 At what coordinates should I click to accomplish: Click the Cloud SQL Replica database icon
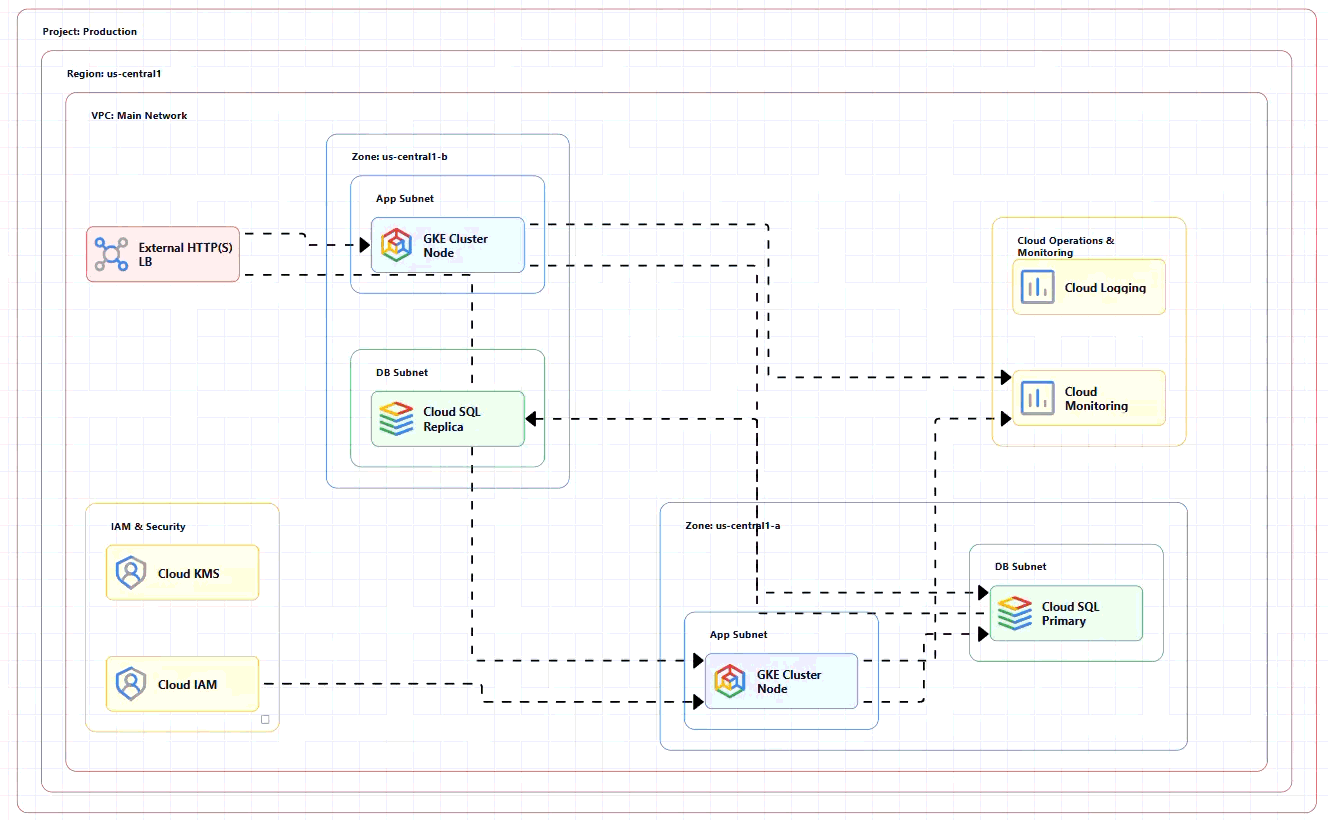tap(397, 419)
